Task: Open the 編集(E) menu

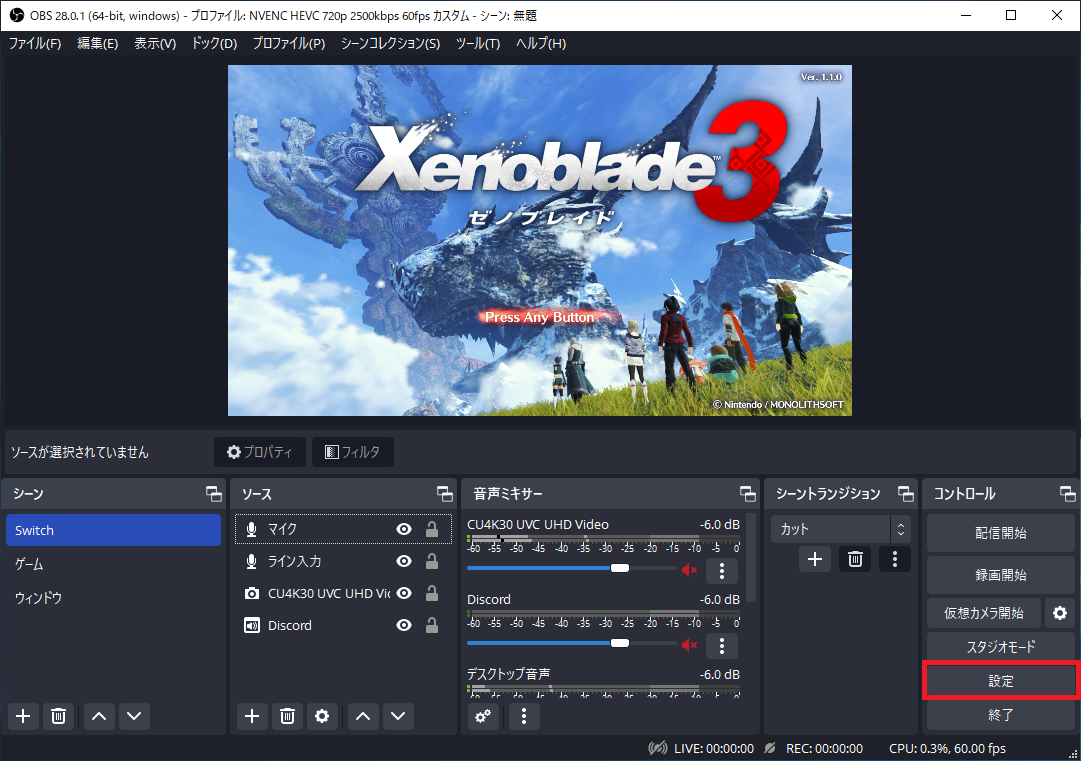Action: pos(97,43)
